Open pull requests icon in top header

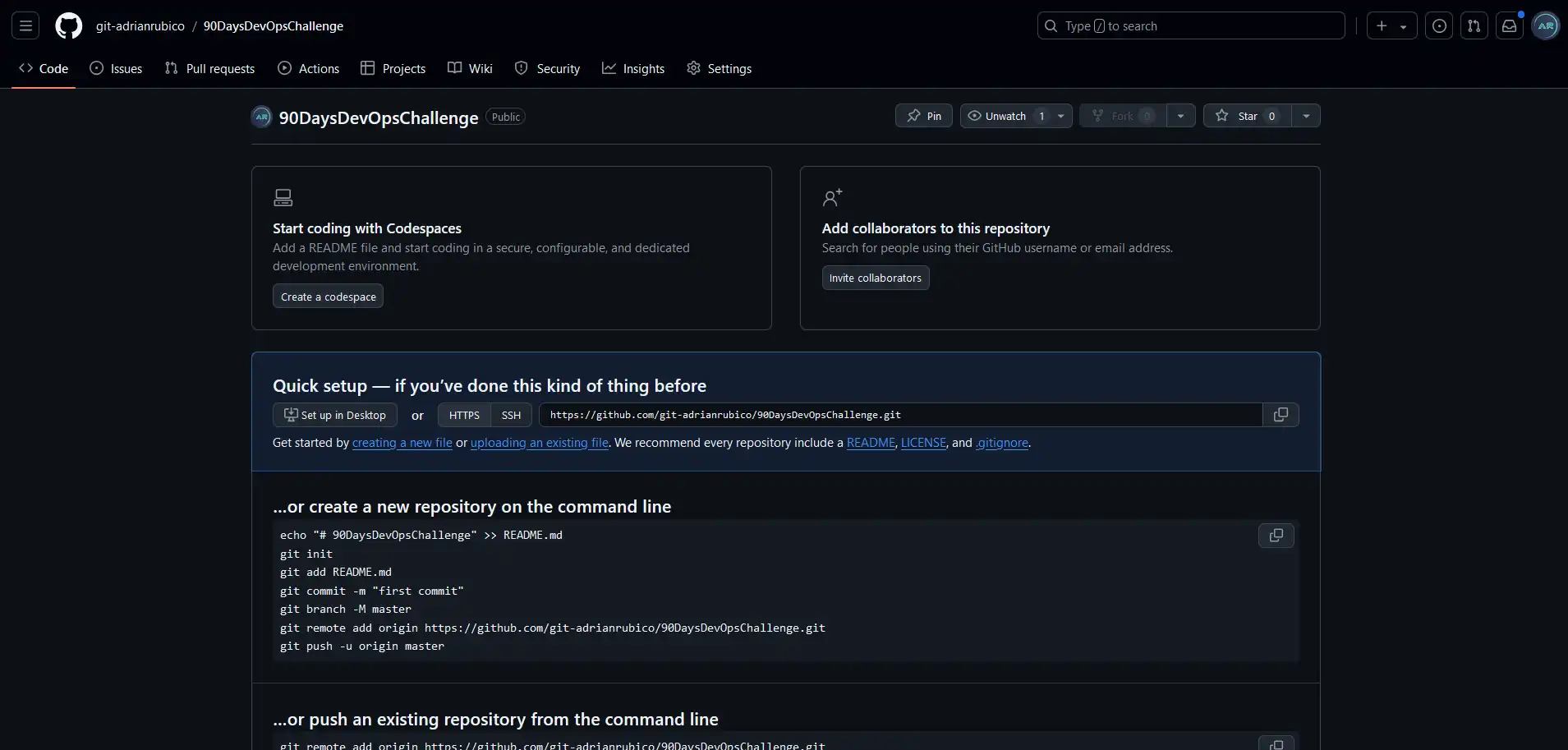tap(1474, 26)
